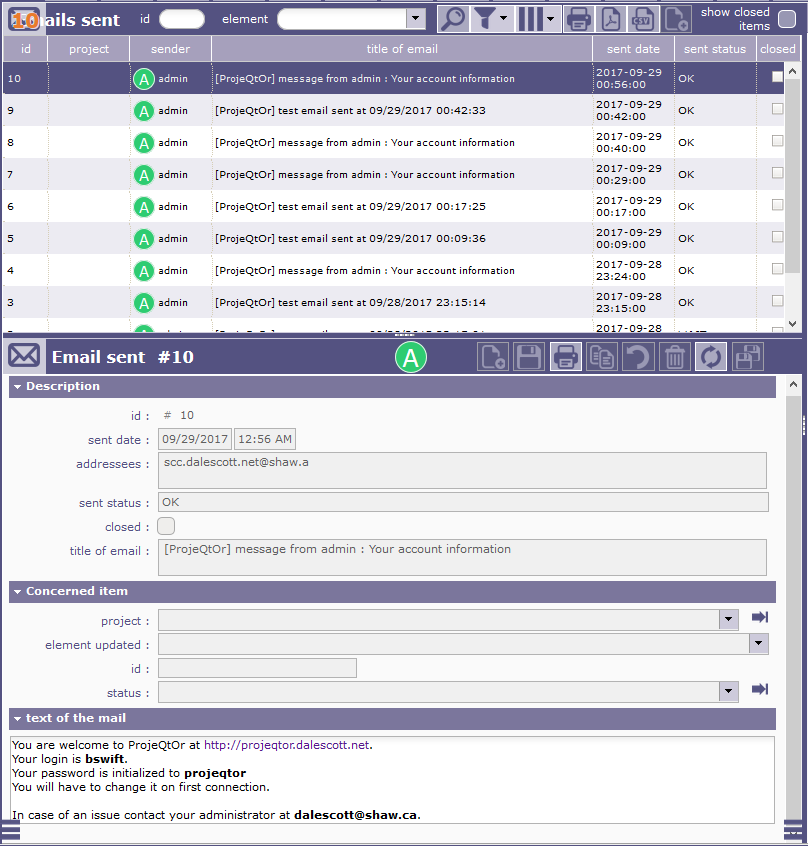The image size is (808, 846).
Task: Collapse the Description section header
Action: pos(18,386)
